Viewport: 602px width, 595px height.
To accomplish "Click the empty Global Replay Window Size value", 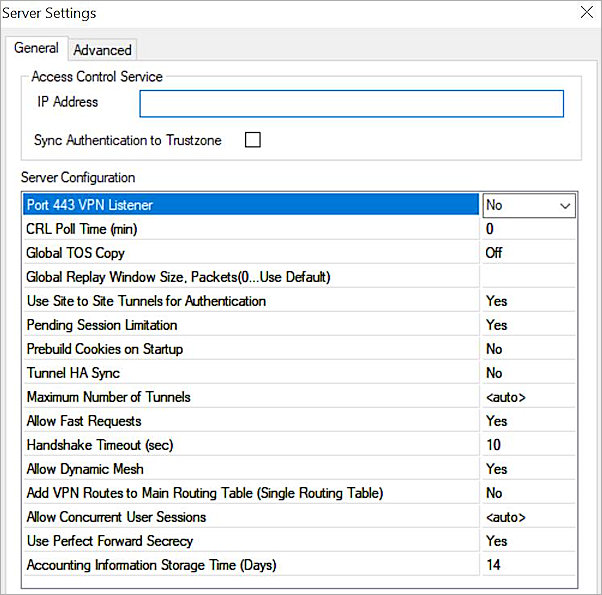I will coord(528,277).
